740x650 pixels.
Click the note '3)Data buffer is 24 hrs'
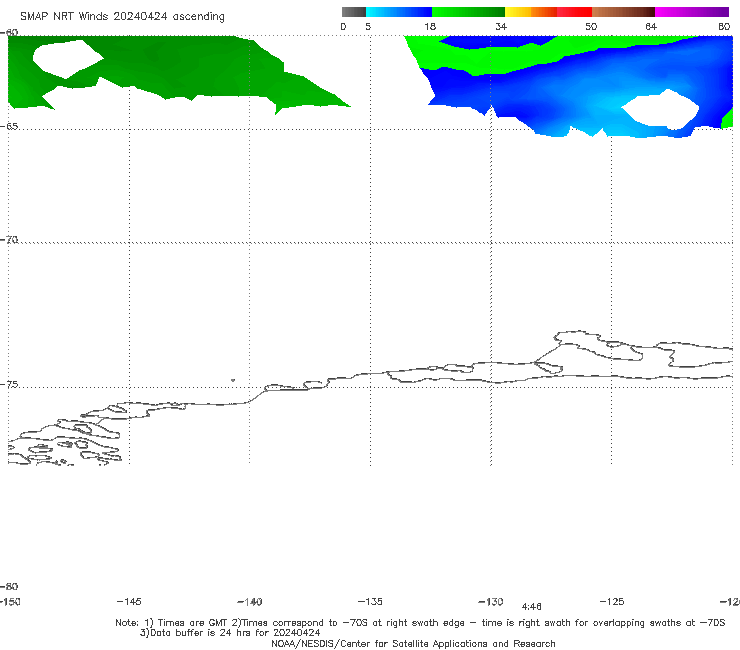pos(230,633)
